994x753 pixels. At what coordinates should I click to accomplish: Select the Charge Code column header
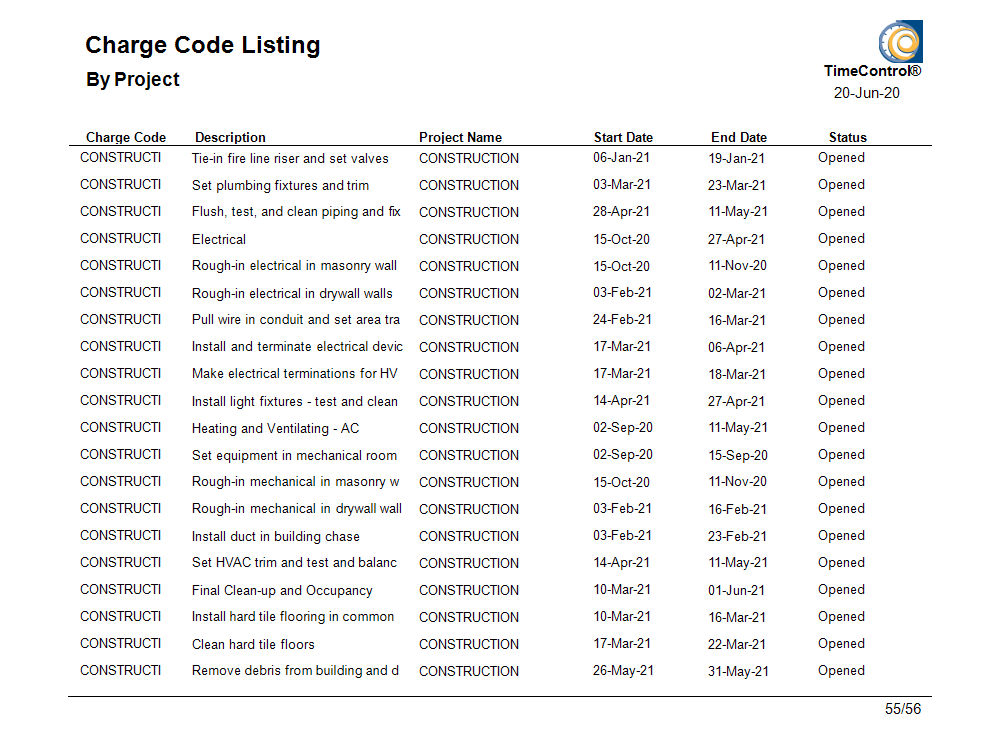click(126, 137)
